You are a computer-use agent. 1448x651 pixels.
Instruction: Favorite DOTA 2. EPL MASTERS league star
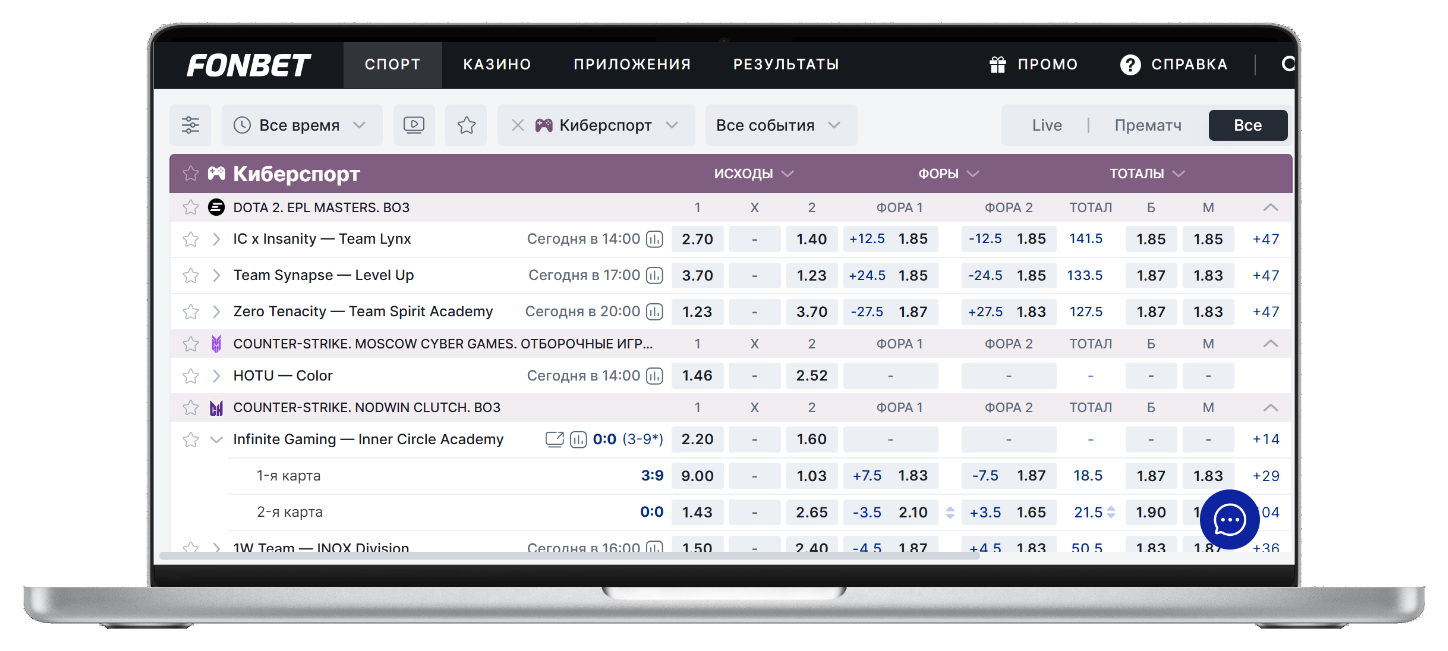190,207
